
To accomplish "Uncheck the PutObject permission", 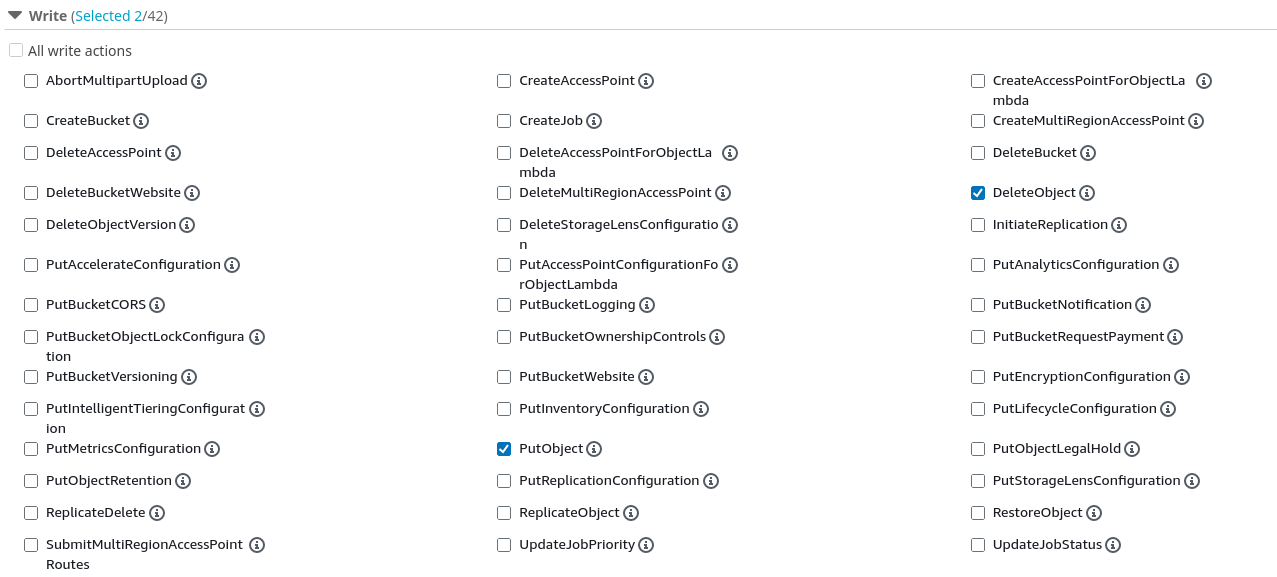I will [x=503, y=448].
